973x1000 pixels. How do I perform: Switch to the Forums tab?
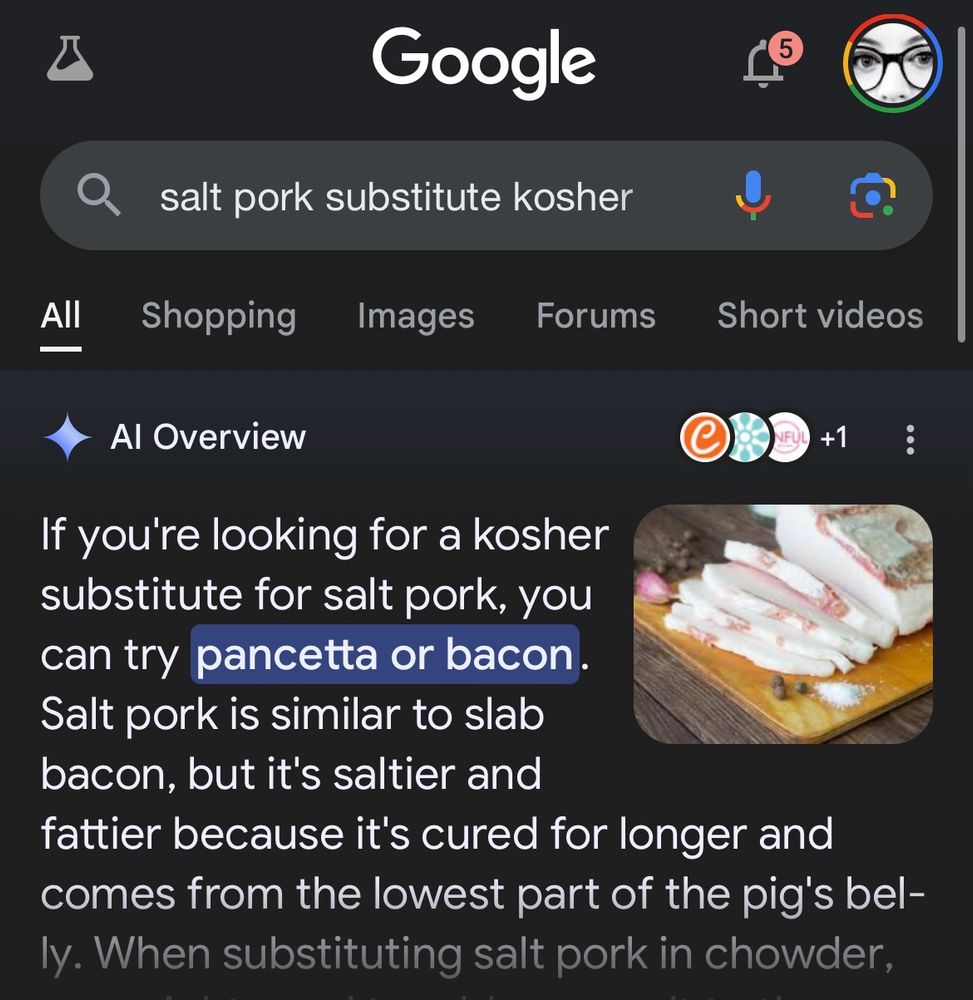596,316
